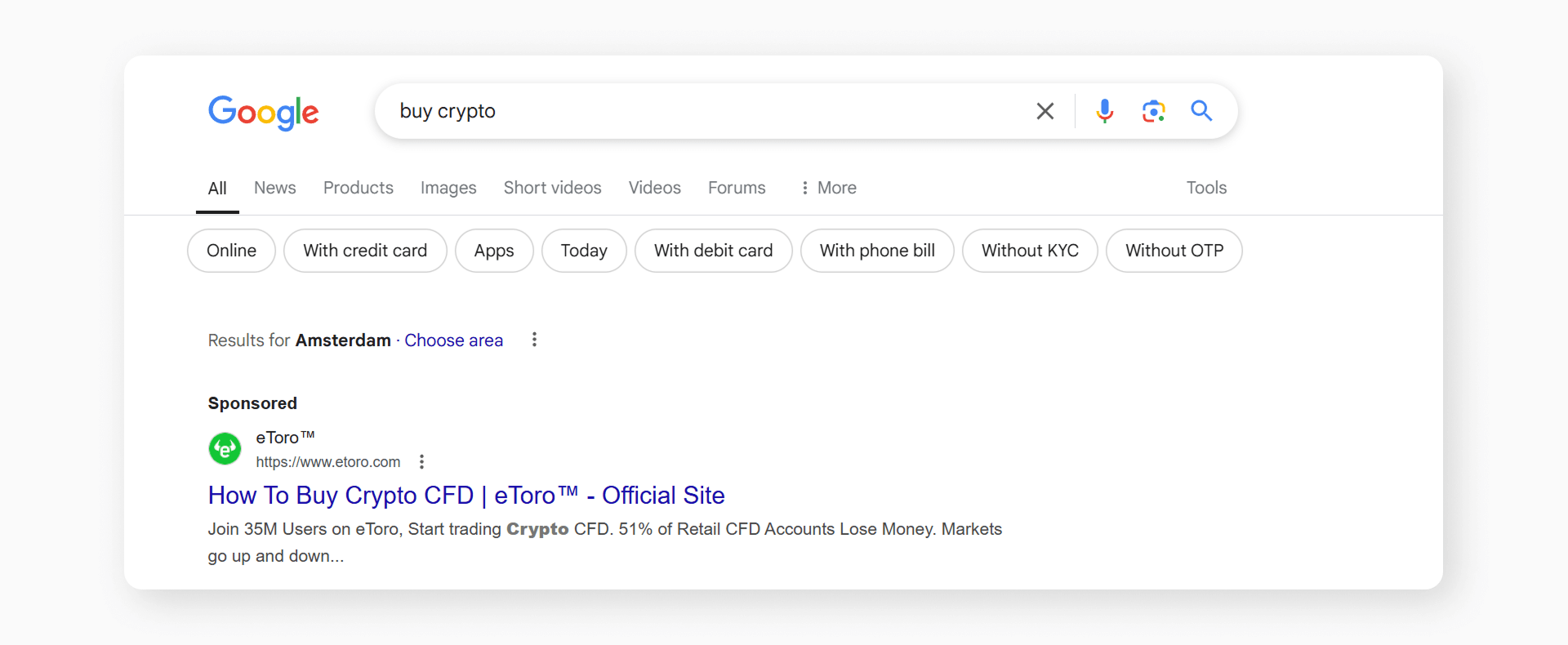
Task: Select the With debit card chip
Action: coord(713,251)
